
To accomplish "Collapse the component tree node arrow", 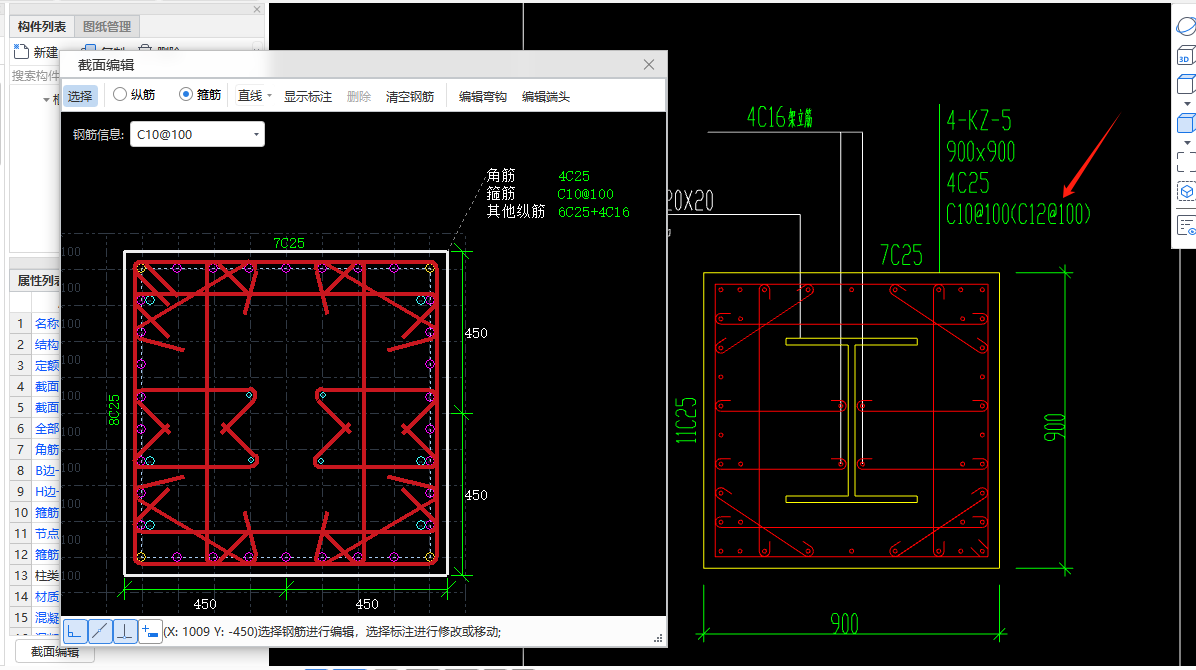I will (x=47, y=100).
